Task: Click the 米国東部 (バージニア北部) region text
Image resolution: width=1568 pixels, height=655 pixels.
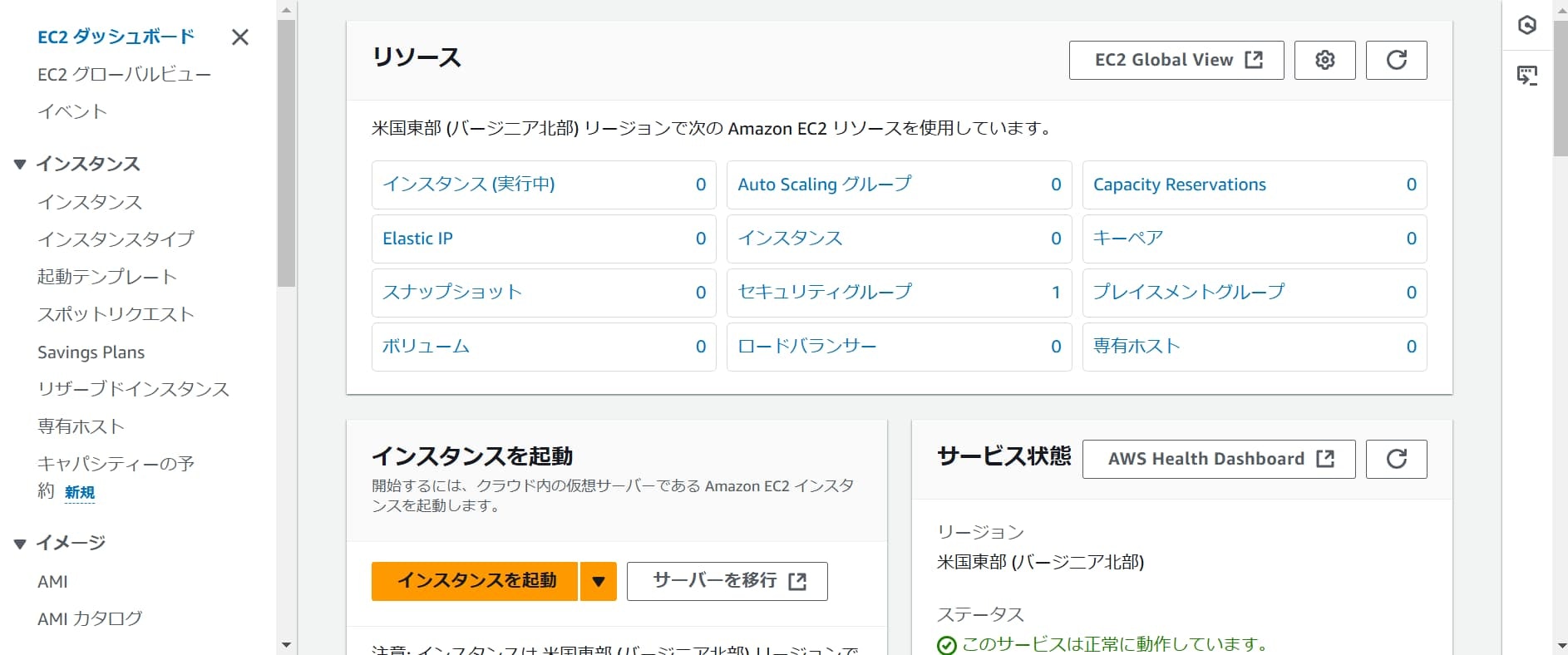Action: pos(1041,563)
